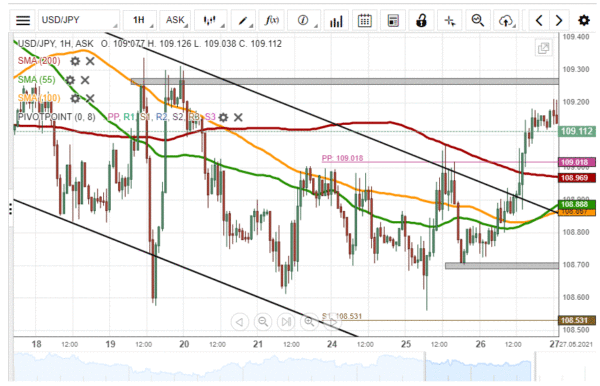Click the zoom-out magnifier on chart overlay

(x=263, y=321)
